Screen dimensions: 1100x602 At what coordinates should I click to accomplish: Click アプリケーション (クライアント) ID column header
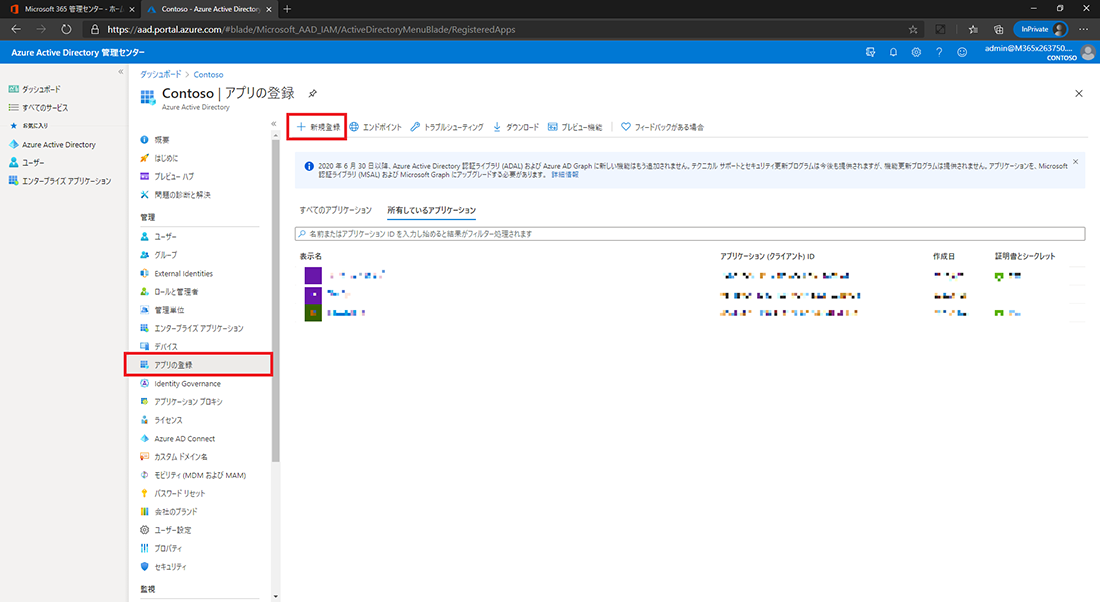point(767,256)
